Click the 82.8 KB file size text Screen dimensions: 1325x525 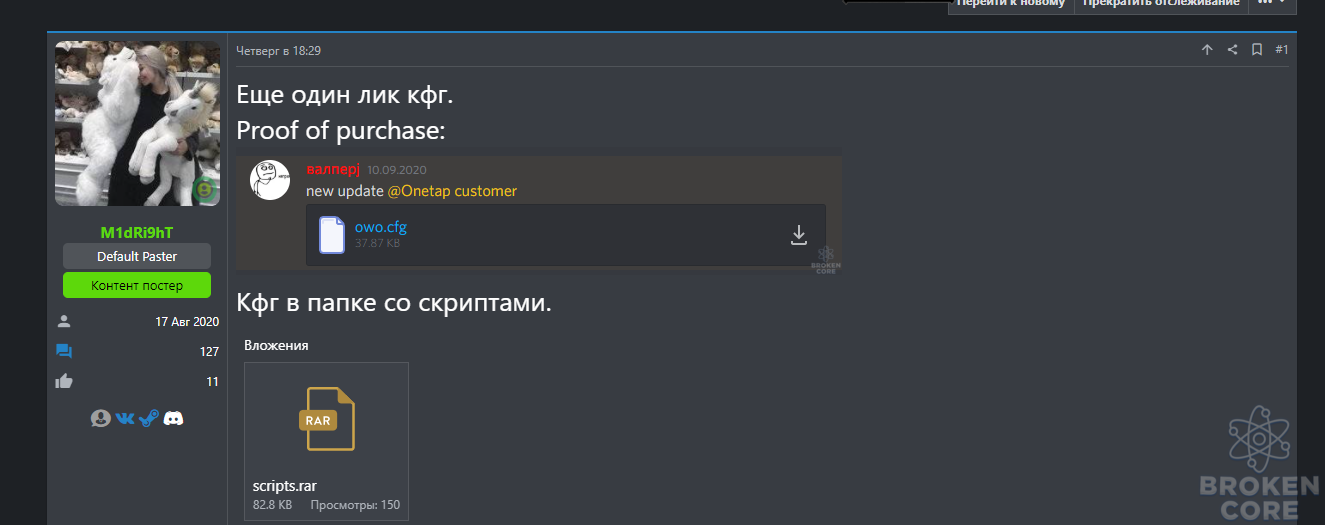click(x=273, y=505)
